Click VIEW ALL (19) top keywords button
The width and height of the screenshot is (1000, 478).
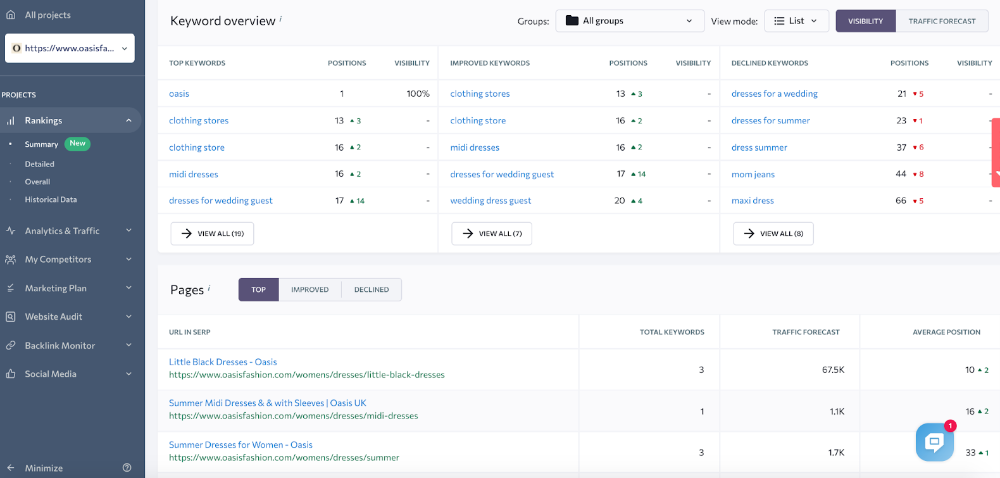(212, 233)
